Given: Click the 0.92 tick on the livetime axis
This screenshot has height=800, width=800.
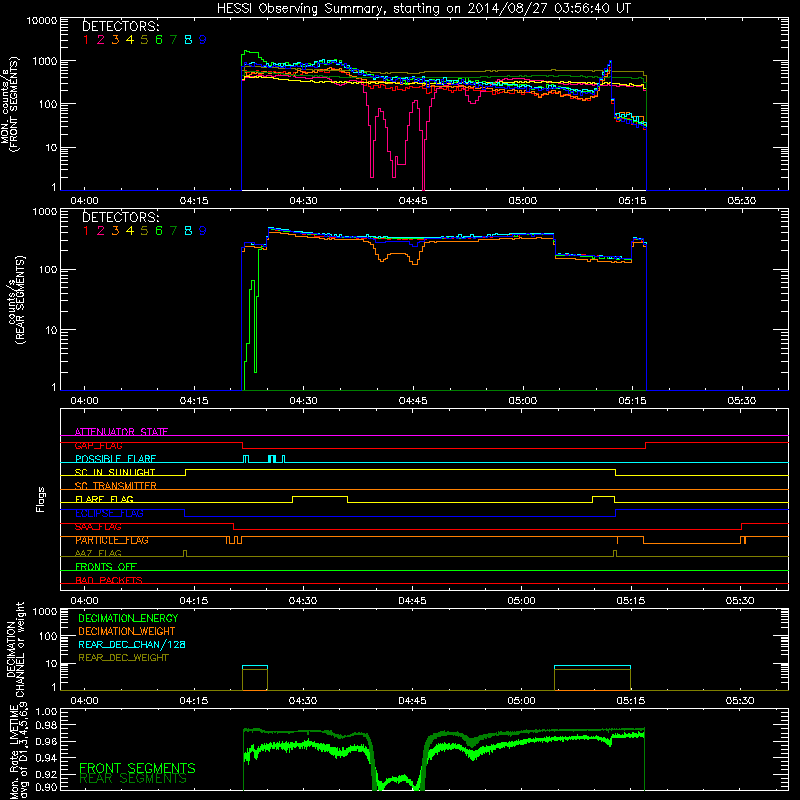Looking at the screenshot, I should point(46,774).
